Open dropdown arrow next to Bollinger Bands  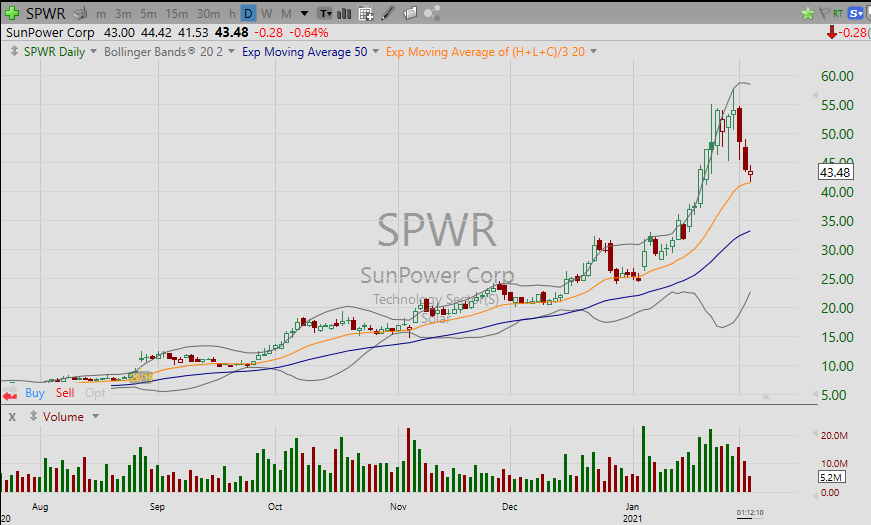pyautogui.click(x=231, y=51)
